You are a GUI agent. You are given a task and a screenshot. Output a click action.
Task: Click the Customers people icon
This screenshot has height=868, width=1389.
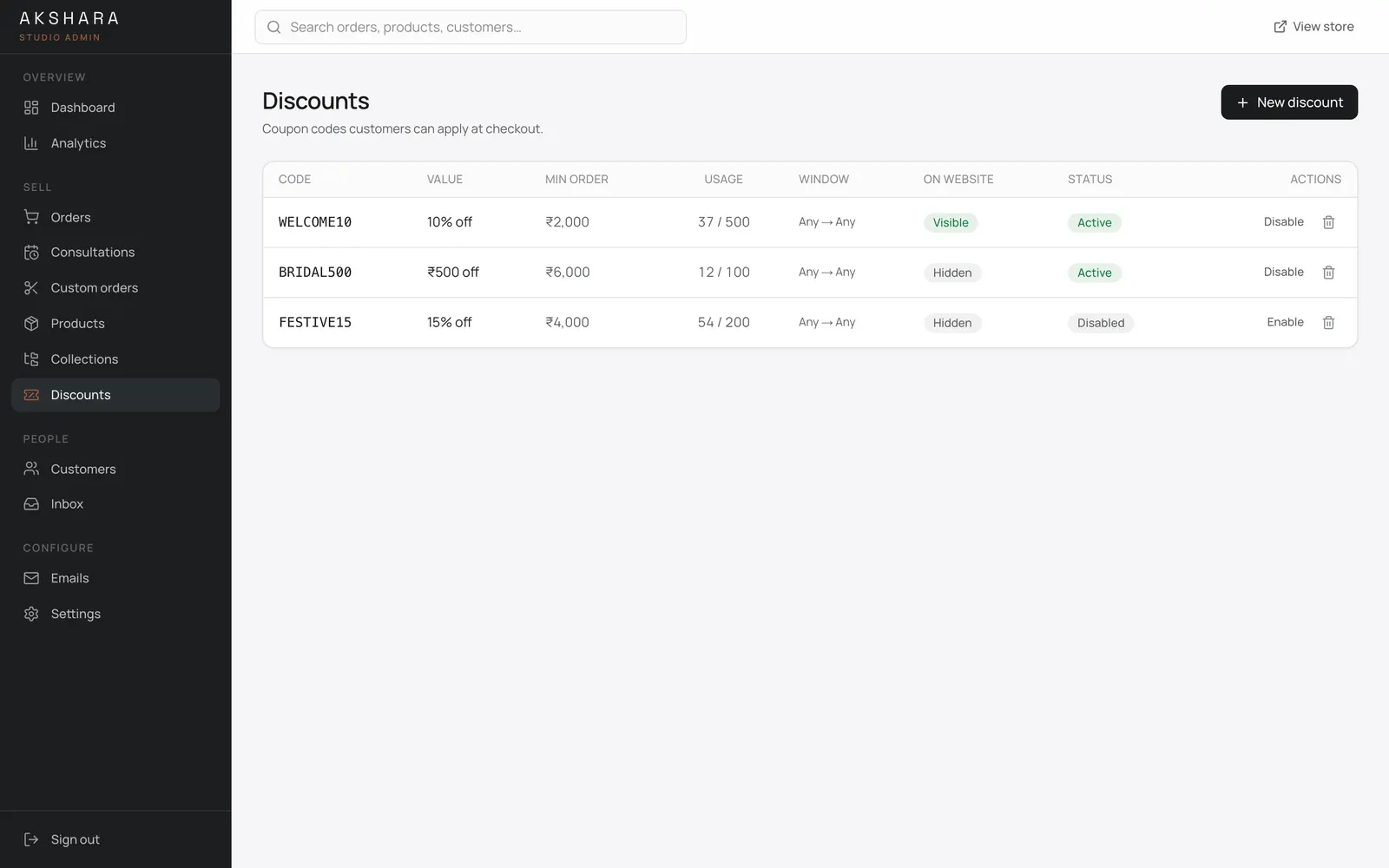[31, 469]
